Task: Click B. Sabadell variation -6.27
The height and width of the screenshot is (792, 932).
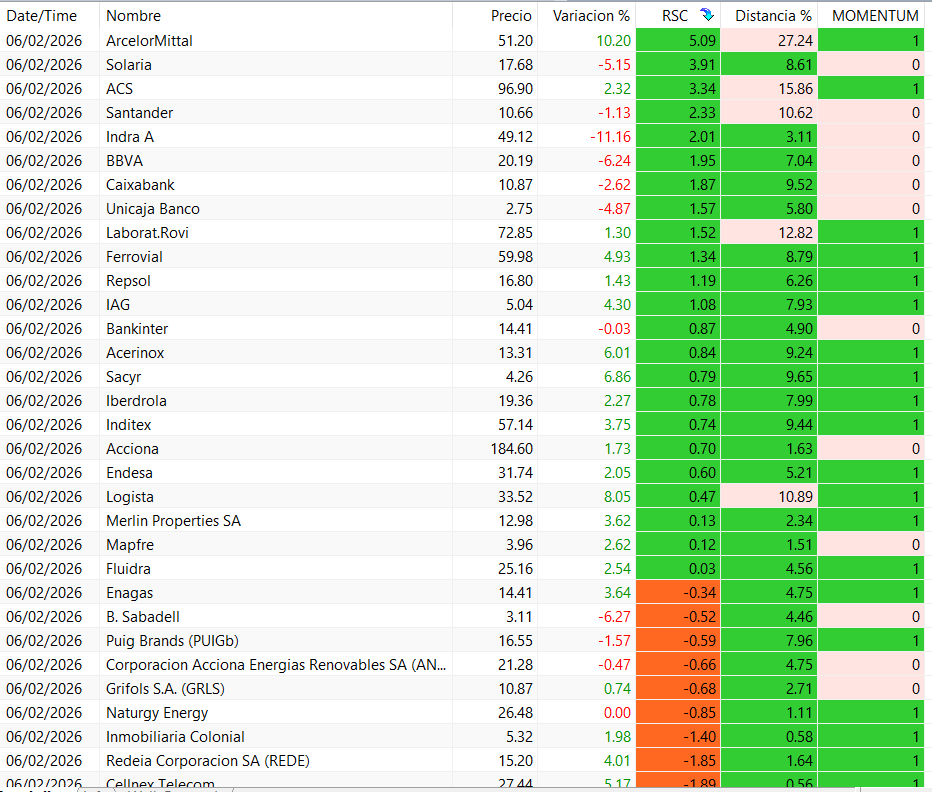Action: click(x=614, y=617)
